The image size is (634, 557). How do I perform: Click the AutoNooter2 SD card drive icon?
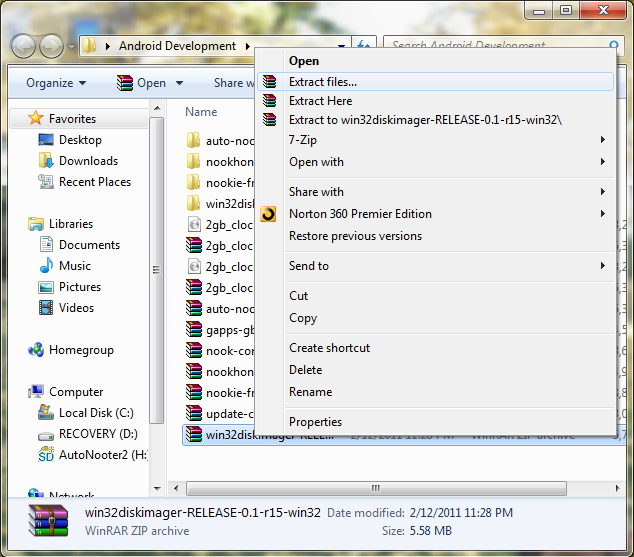pyautogui.click(x=46, y=455)
